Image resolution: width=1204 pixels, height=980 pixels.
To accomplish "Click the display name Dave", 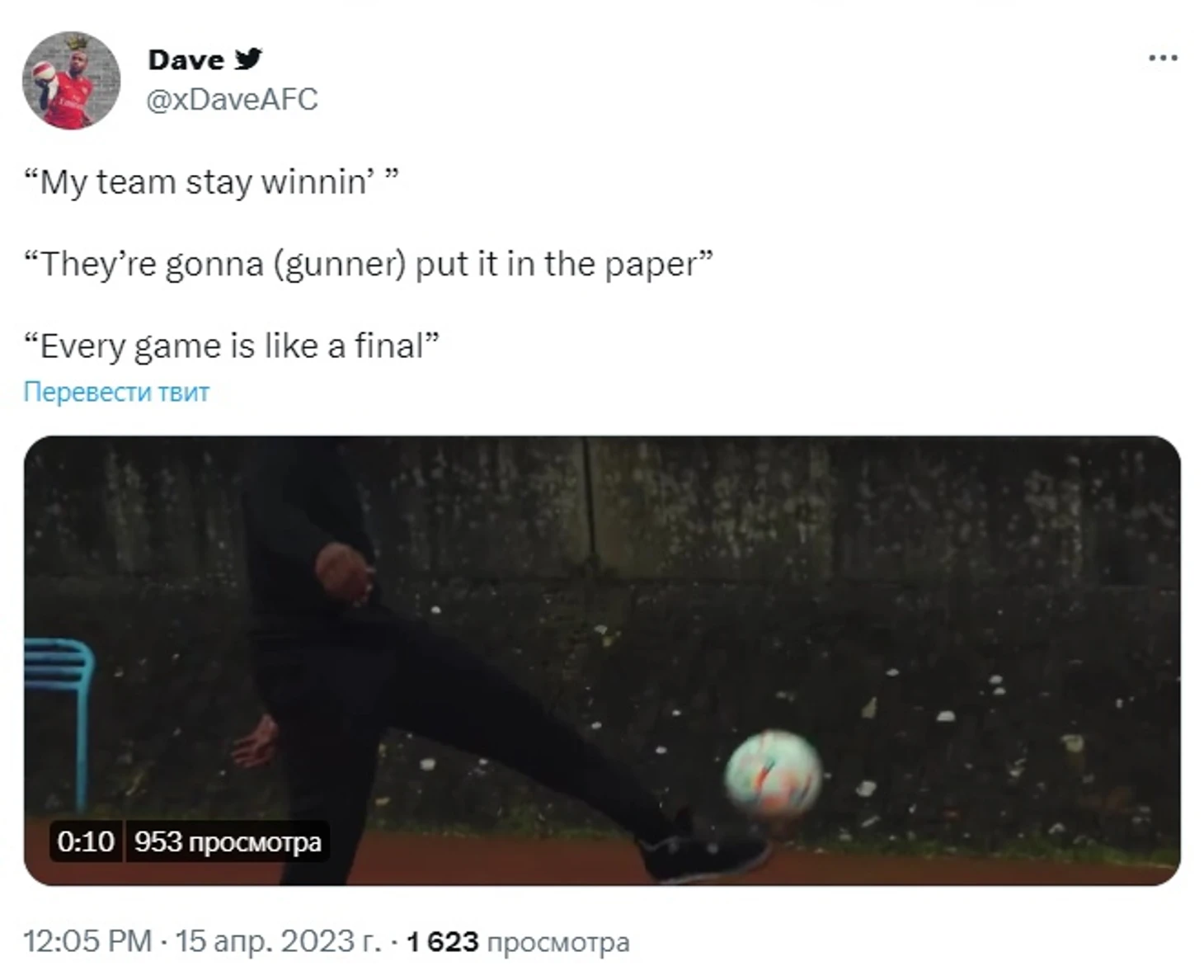I will click(x=186, y=59).
